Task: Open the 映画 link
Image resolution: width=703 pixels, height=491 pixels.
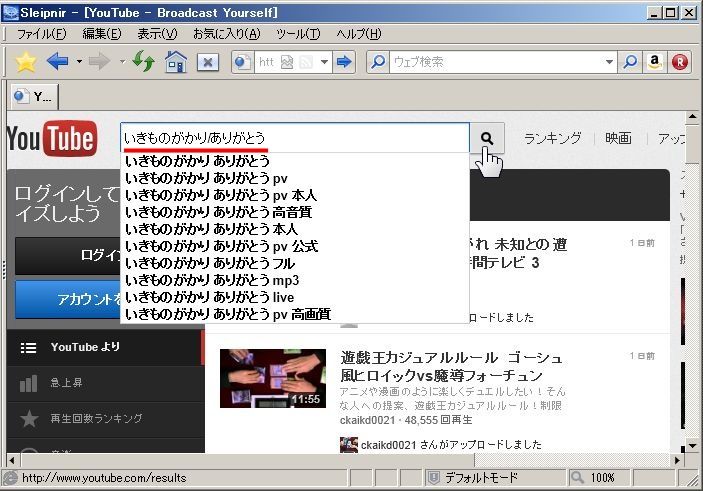Action: [618, 138]
